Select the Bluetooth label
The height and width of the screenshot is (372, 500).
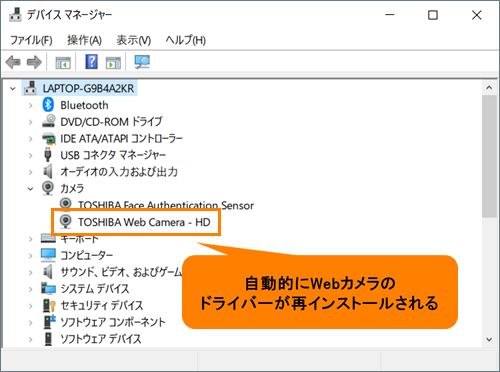click(84, 105)
